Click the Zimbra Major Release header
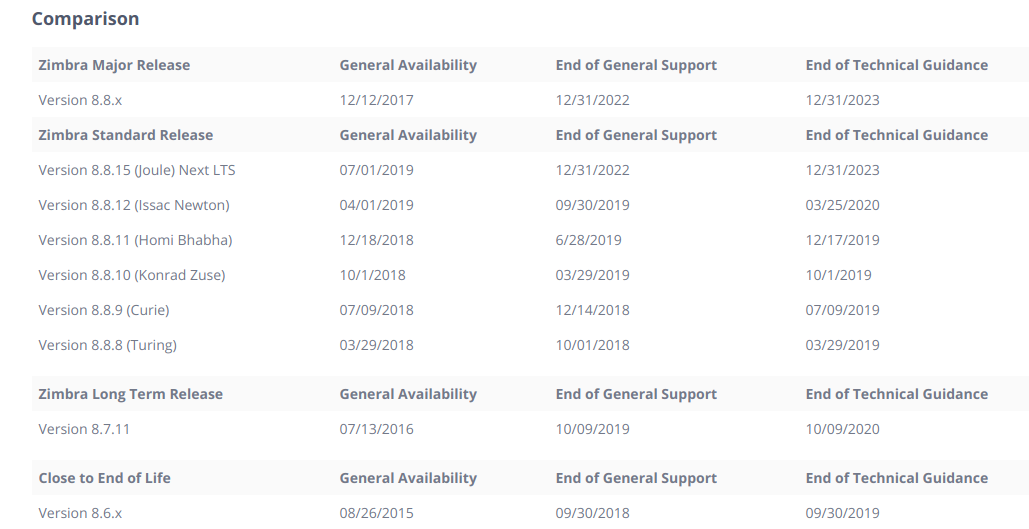The image size is (1029, 529). [x=114, y=65]
